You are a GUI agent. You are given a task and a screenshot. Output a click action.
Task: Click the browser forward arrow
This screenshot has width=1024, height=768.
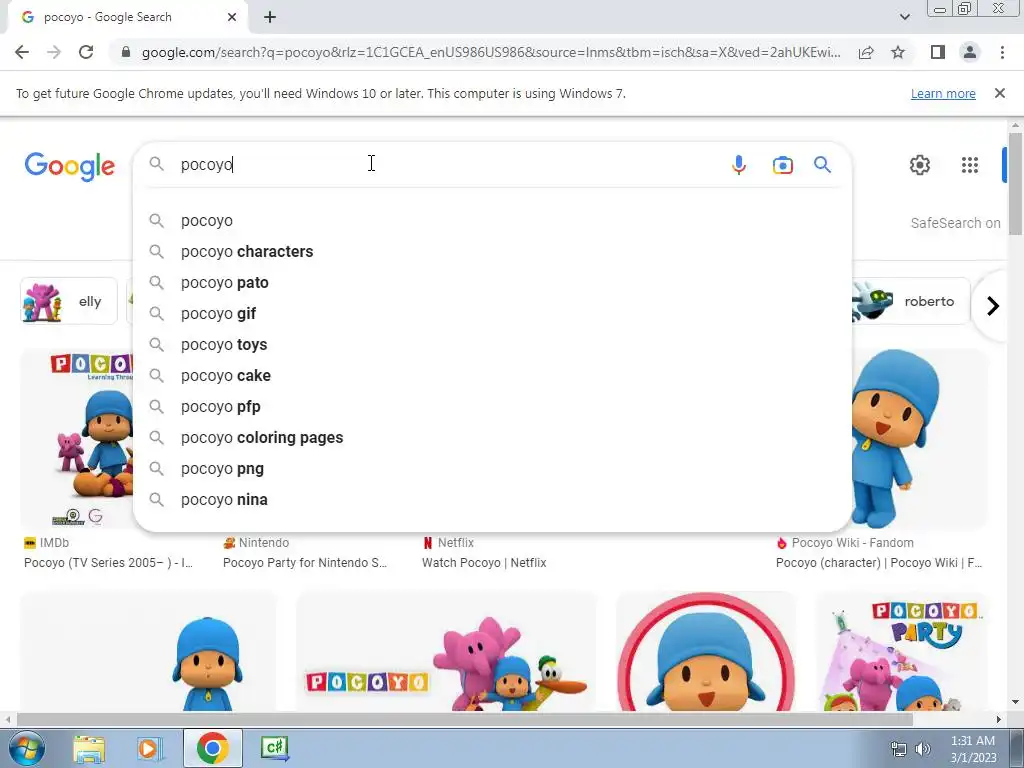(54, 52)
